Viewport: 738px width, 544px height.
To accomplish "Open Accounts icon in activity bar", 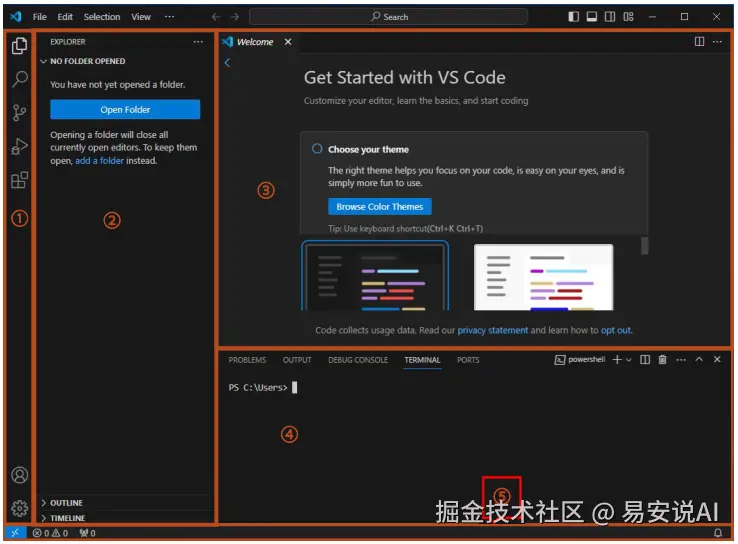I will [x=19, y=475].
